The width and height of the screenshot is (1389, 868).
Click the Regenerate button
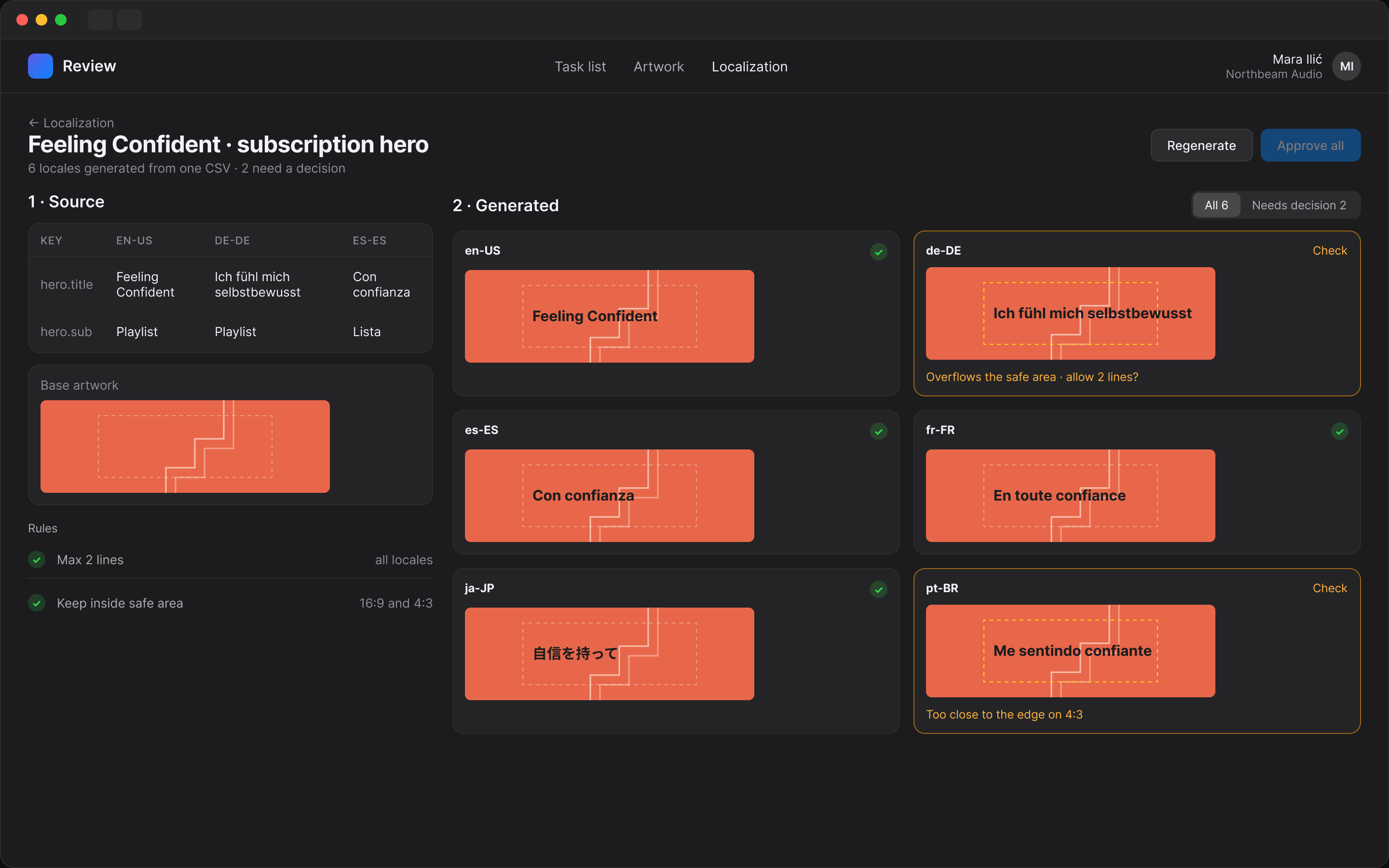pos(1201,145)
